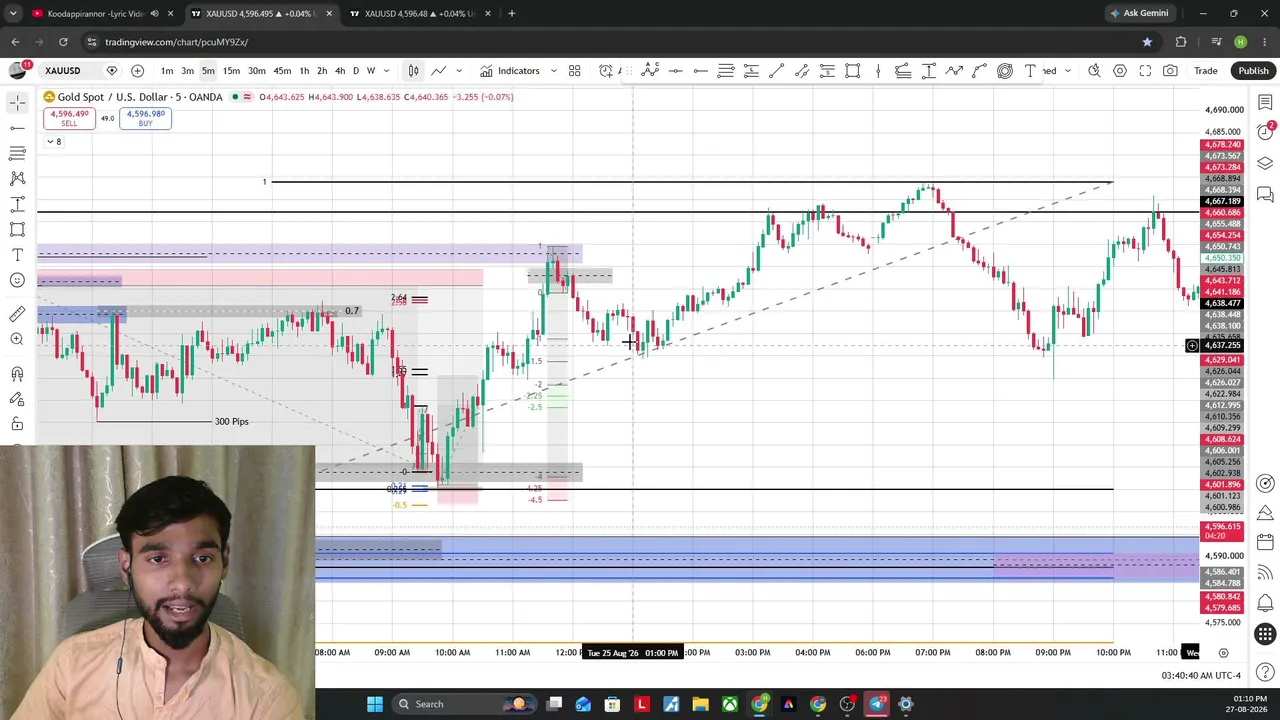Click the Publish button

tap(1253, 71)
